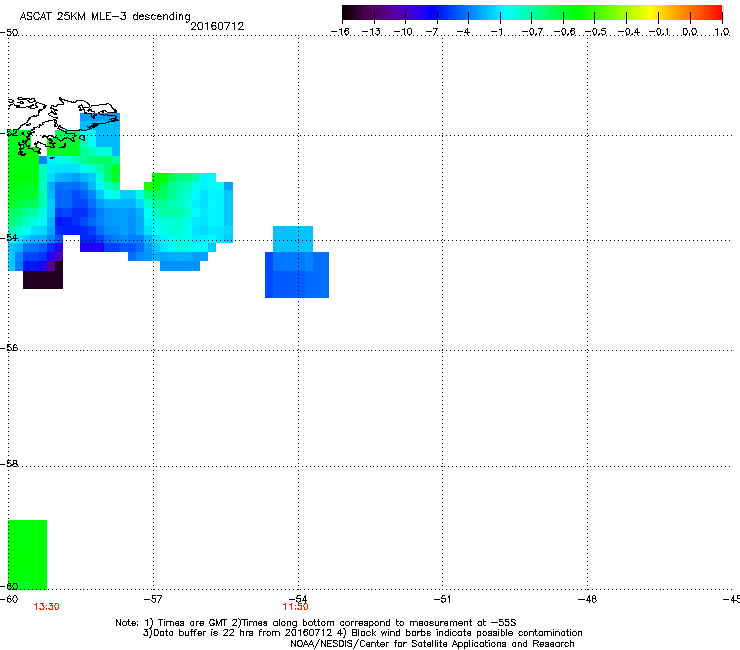The image size is (740, 650).
Task: Click the 1.0 tick label on the color bar
Action: (x=722, y=32)
